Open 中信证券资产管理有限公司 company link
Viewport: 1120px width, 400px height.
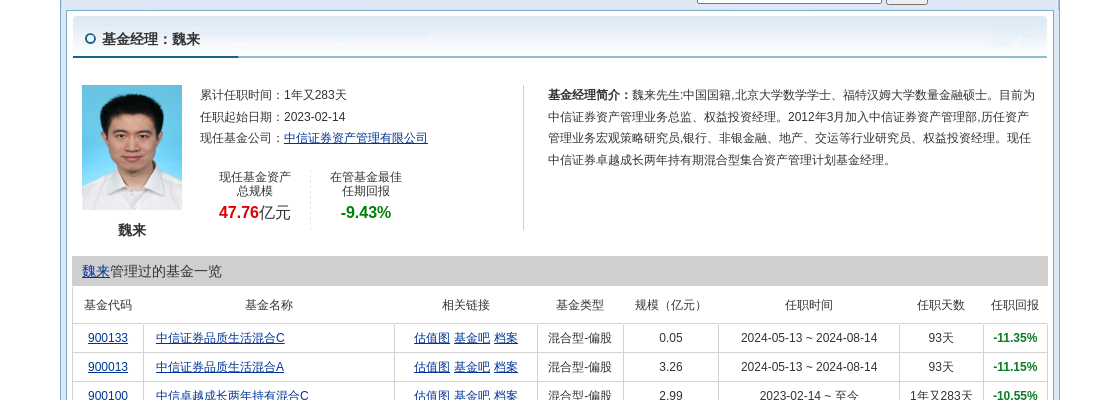click(355, 138)
